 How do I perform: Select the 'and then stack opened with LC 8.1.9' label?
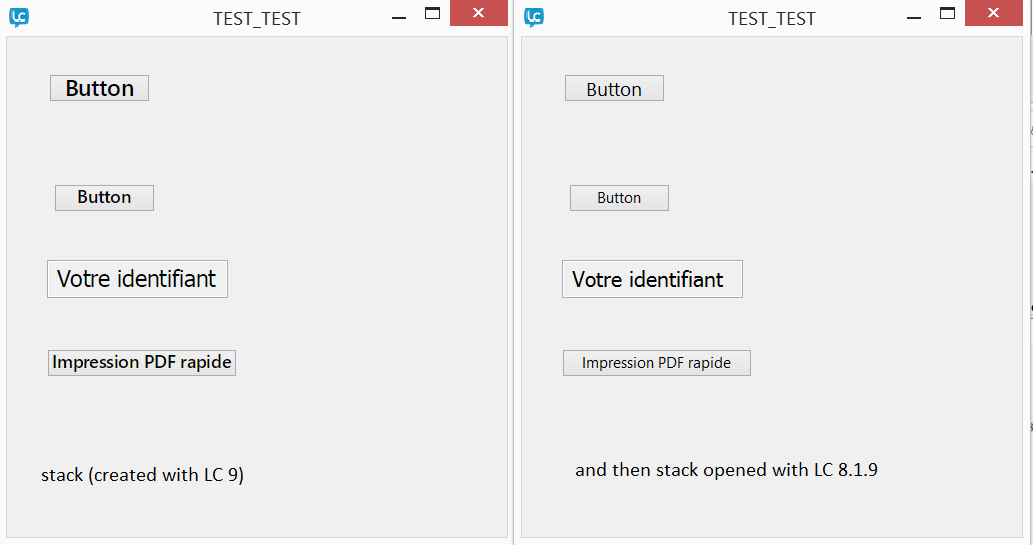(726, 470)
